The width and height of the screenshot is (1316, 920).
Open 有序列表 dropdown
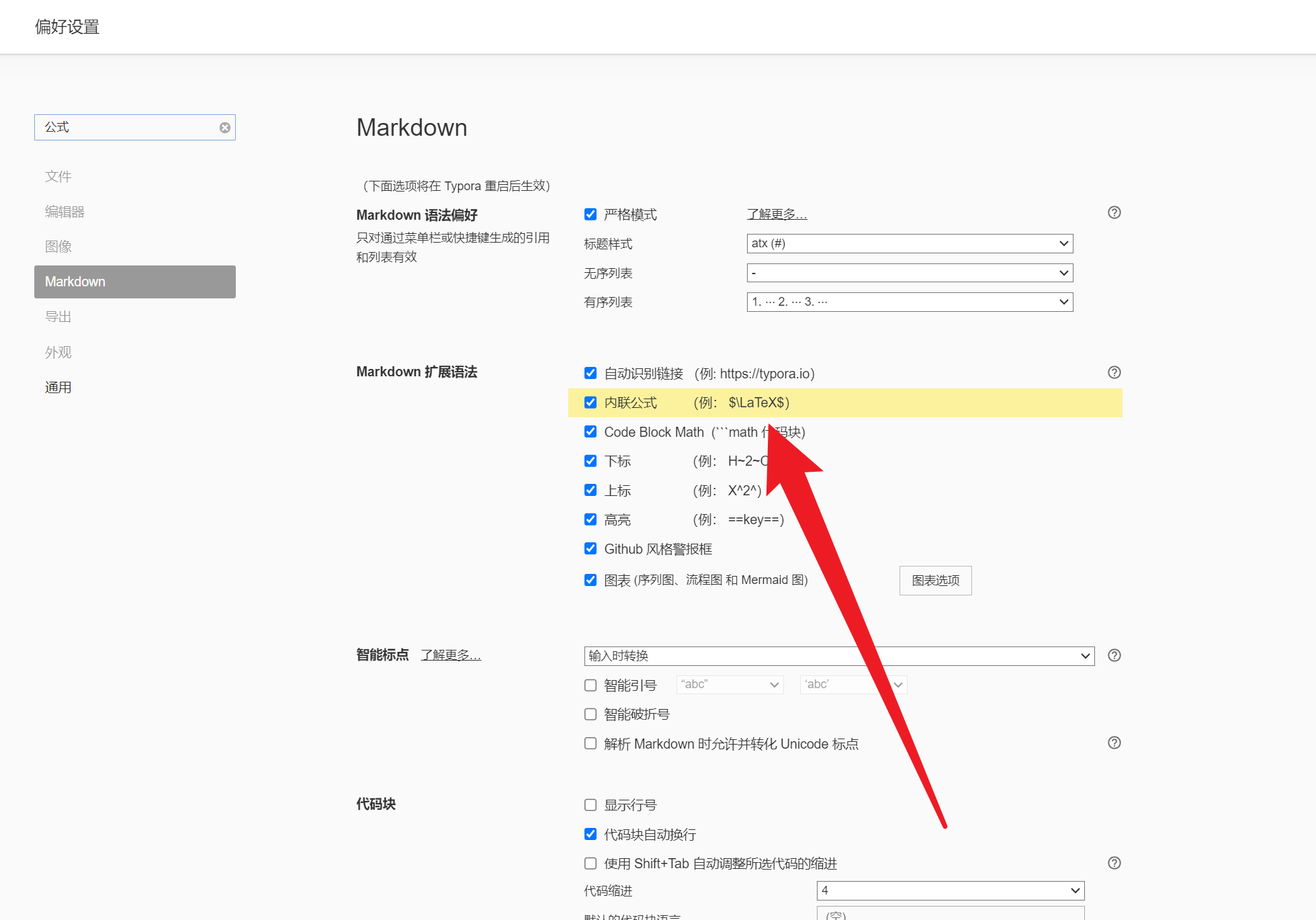tap(910, 302)
